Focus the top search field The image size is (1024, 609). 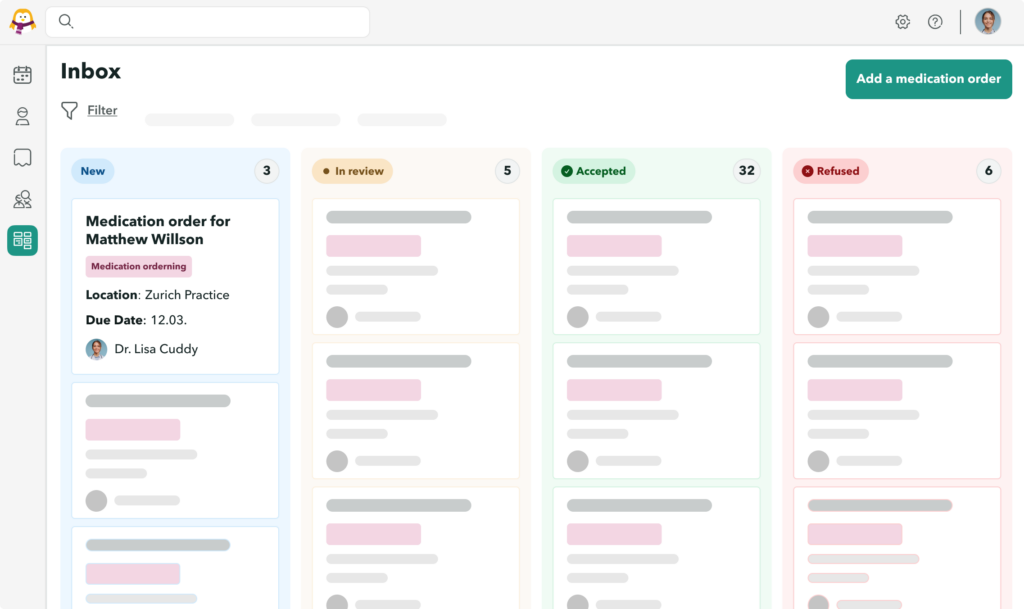point(208,22)
